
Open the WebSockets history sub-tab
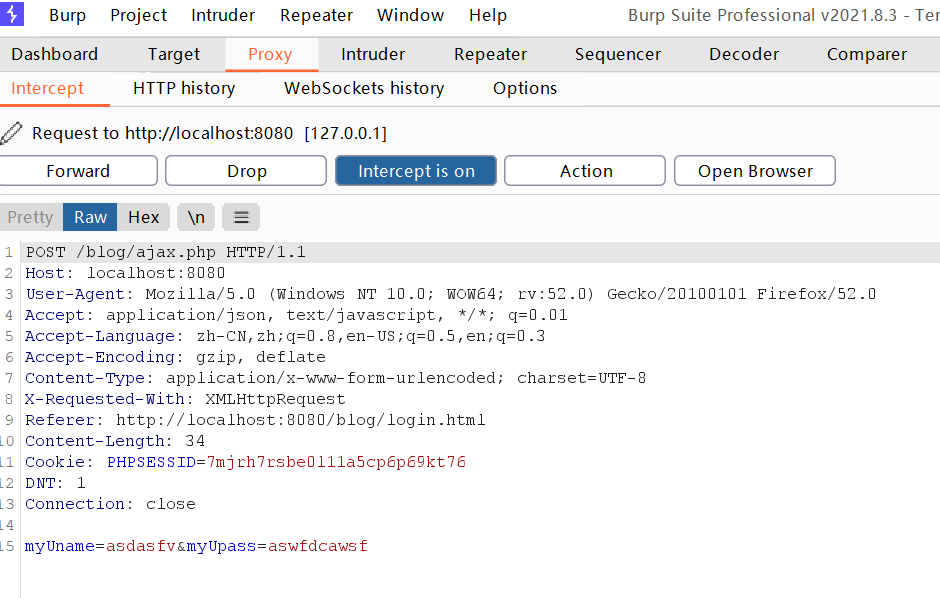coord(364,89)
